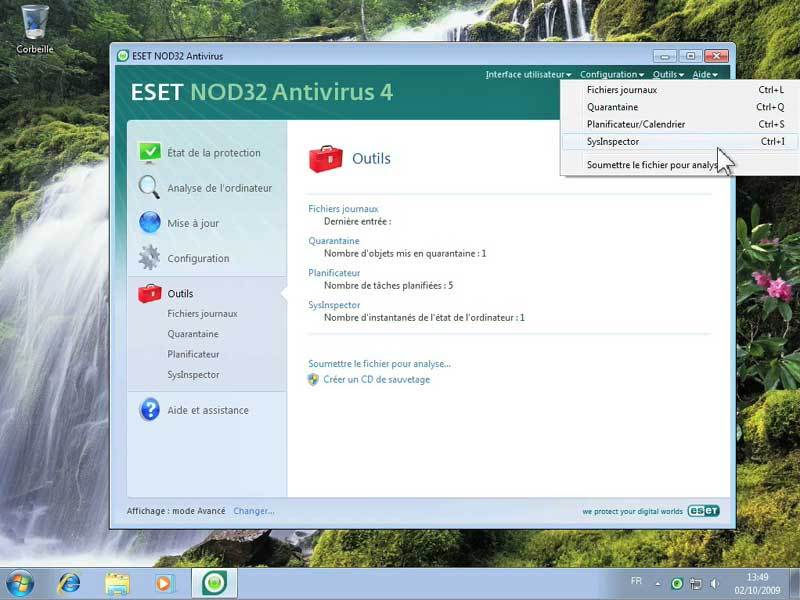The height and width of the screenshot is (600, 800).
Task: Click the green checkmark protection status icon
Action: pyautogui.click(x=149, y=152)
